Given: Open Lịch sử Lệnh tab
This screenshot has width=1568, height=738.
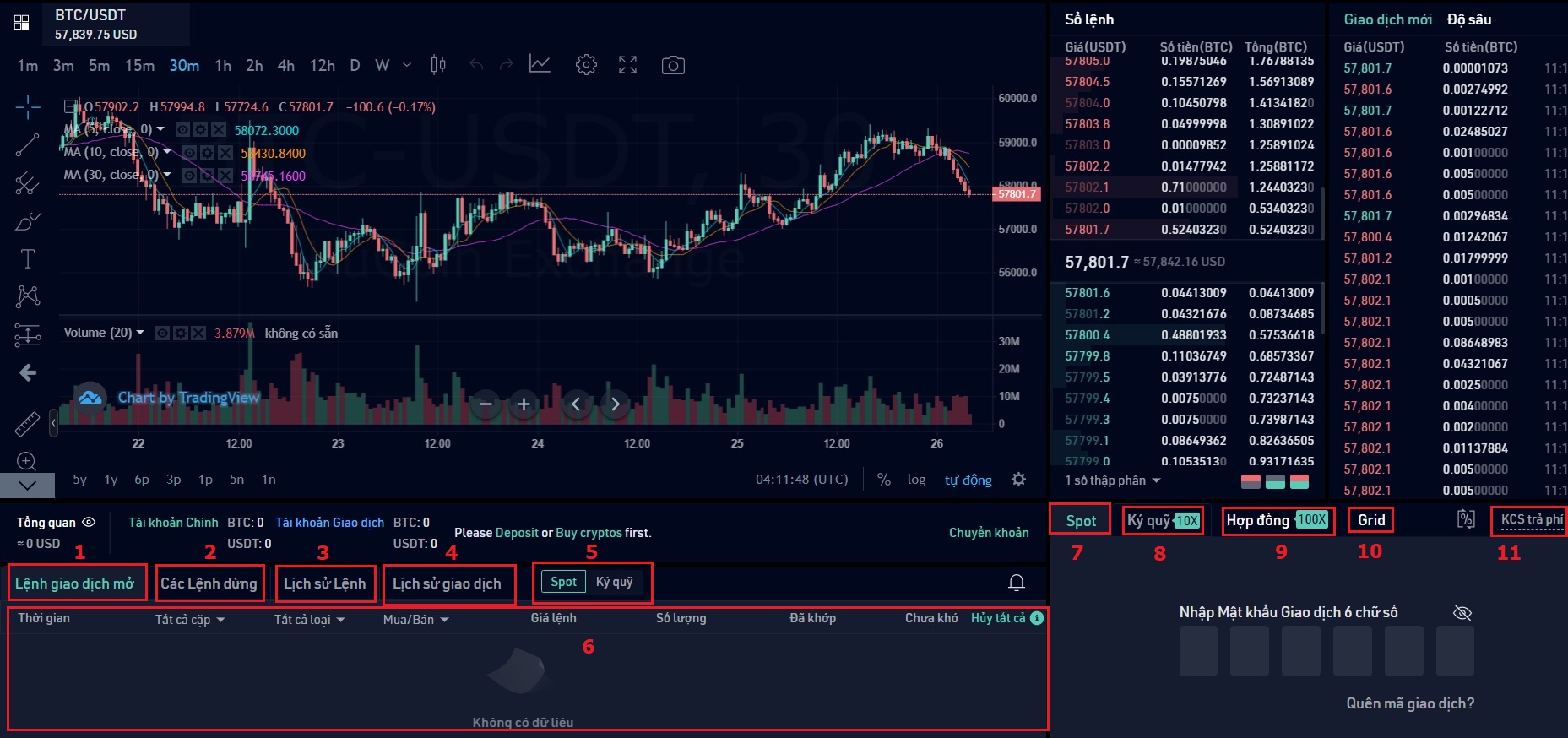Looking at the screenshot, I should (x=324, y=583).
